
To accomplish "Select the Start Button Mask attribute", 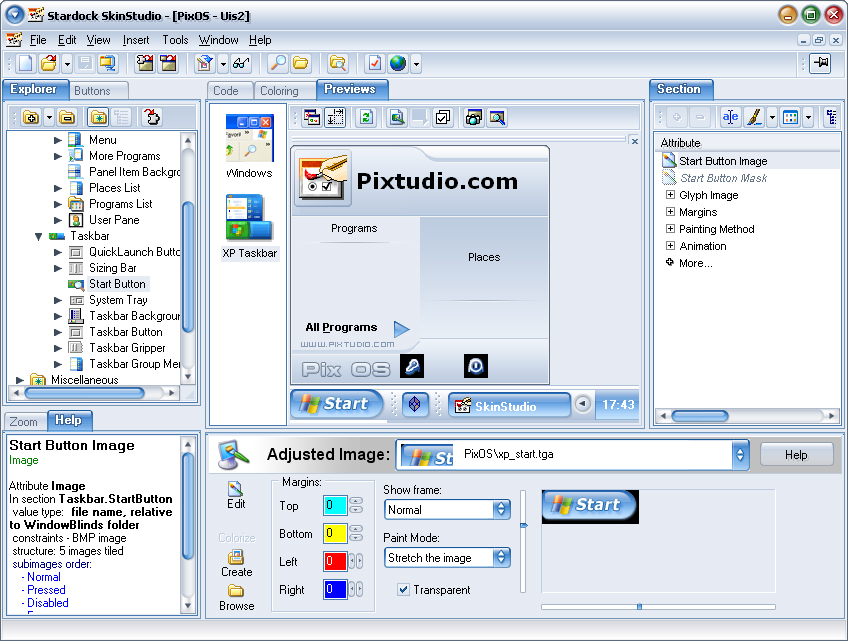I will click(723, 178).
